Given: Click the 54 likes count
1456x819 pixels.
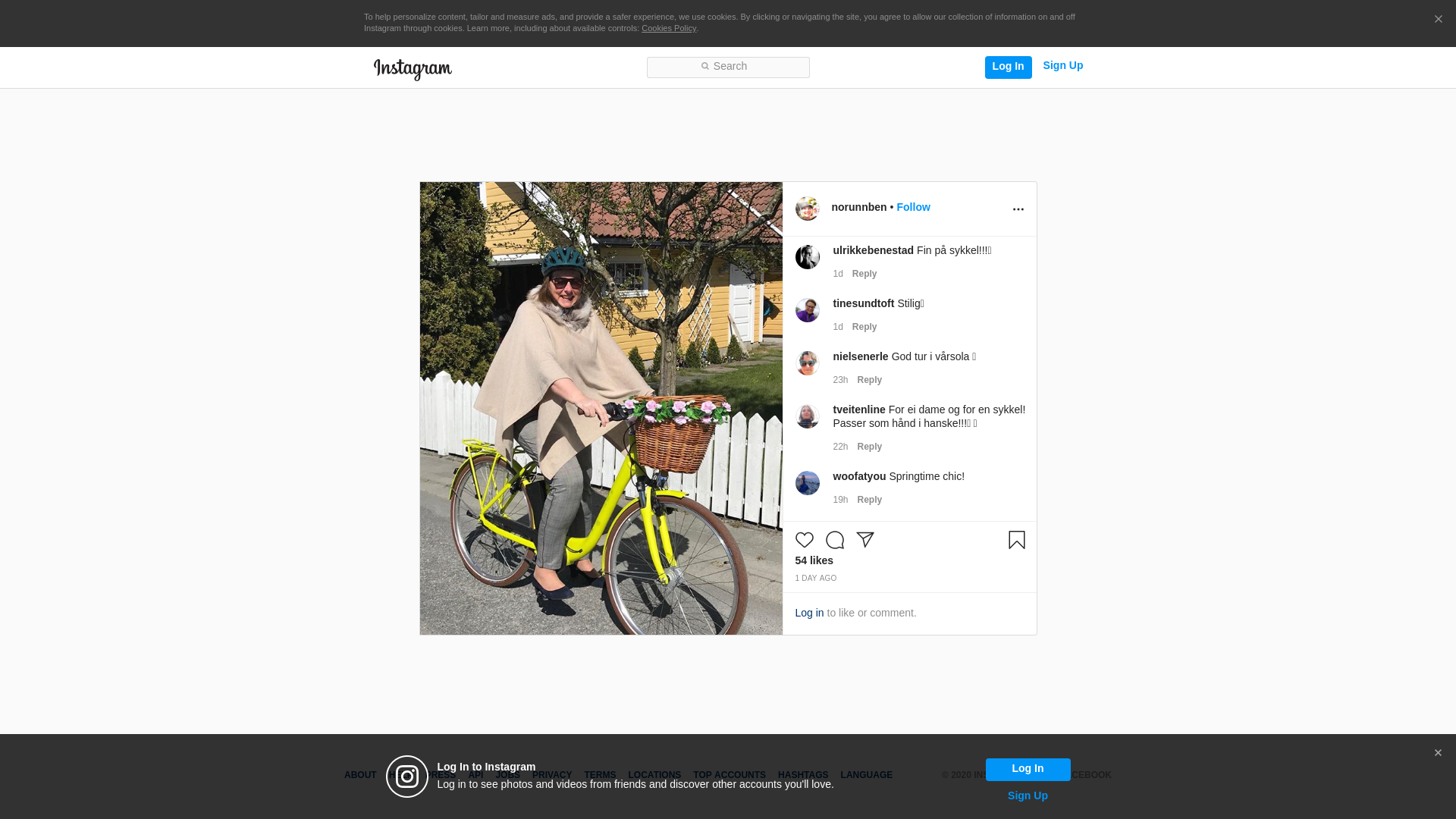Looking at the screenshot, I should 814,560.
